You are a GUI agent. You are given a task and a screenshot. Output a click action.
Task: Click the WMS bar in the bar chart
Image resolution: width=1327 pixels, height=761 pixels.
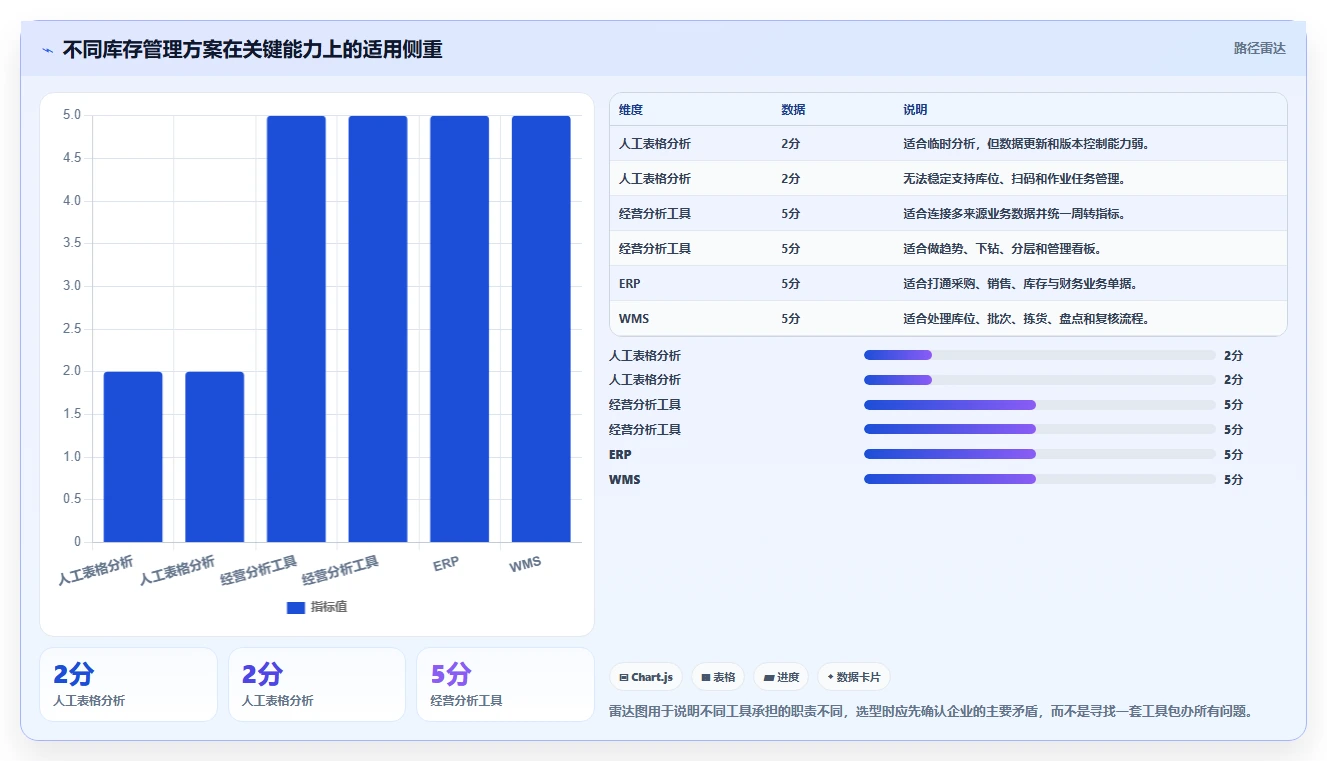pyautogui.click(x=541, y=329)
